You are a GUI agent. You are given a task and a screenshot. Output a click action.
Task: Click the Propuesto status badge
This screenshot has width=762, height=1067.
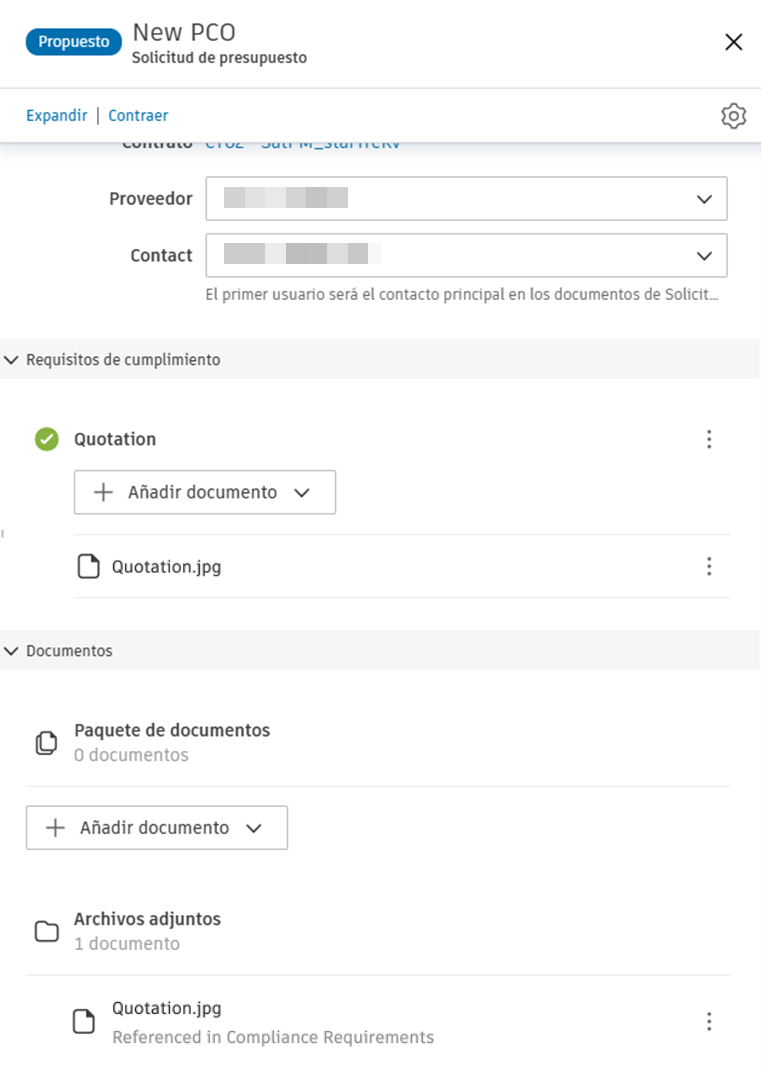click(x=73, y=41)
